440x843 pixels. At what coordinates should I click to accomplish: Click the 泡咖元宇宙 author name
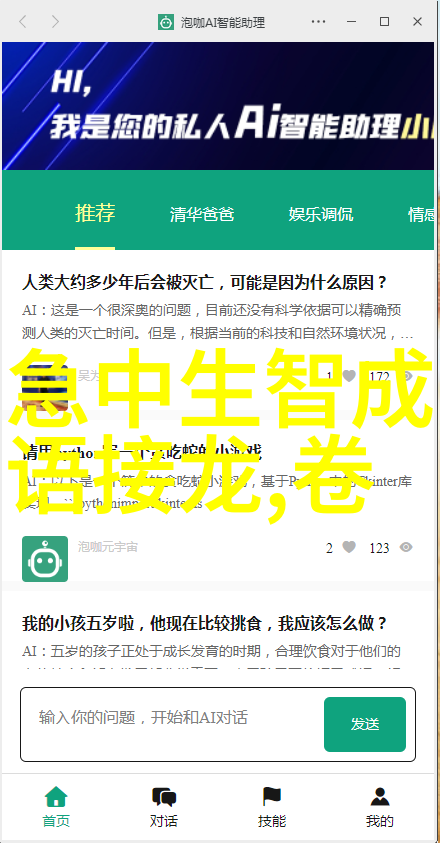tap(108, 547)
